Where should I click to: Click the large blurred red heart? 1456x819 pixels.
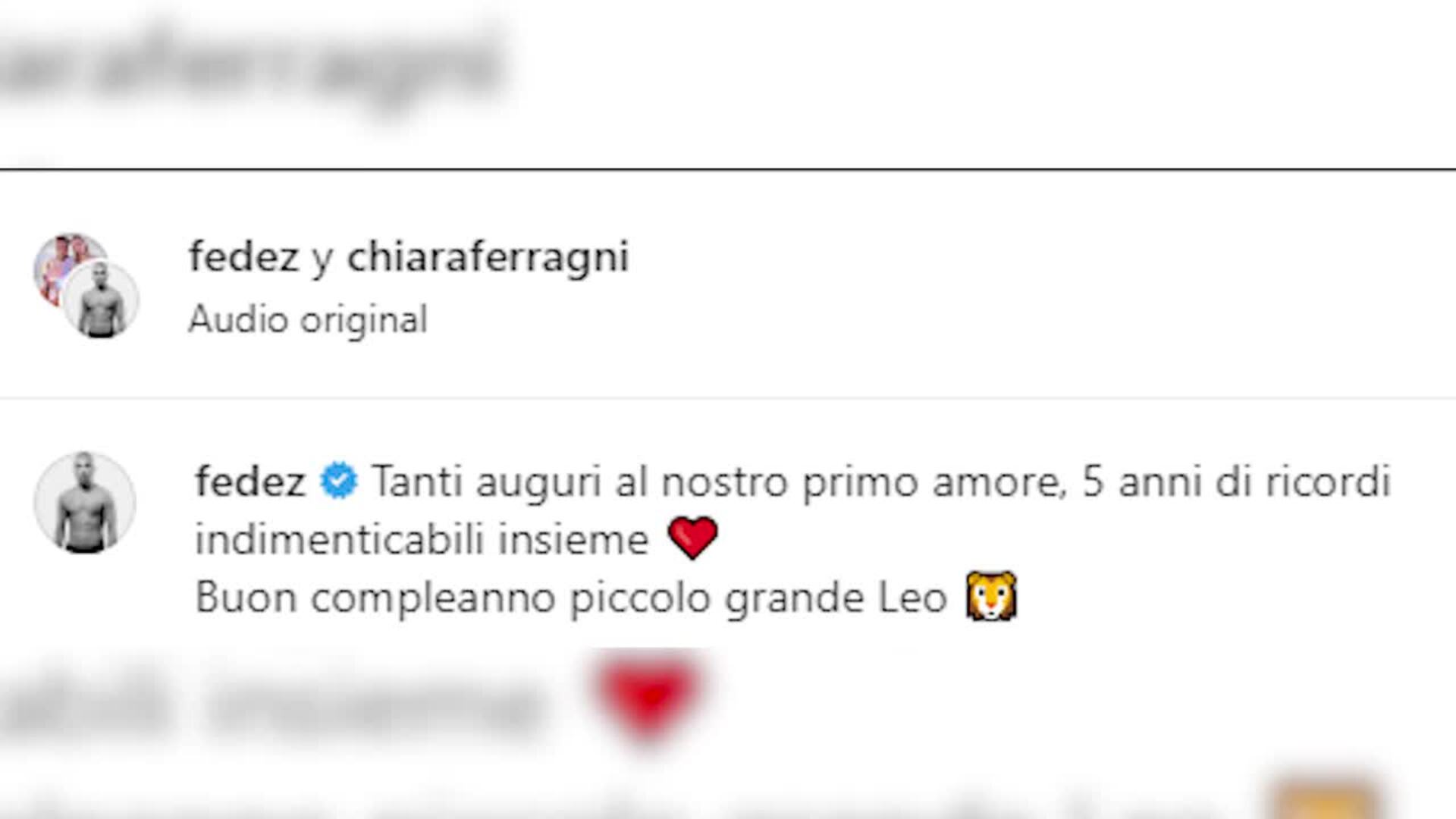[648, 698]
